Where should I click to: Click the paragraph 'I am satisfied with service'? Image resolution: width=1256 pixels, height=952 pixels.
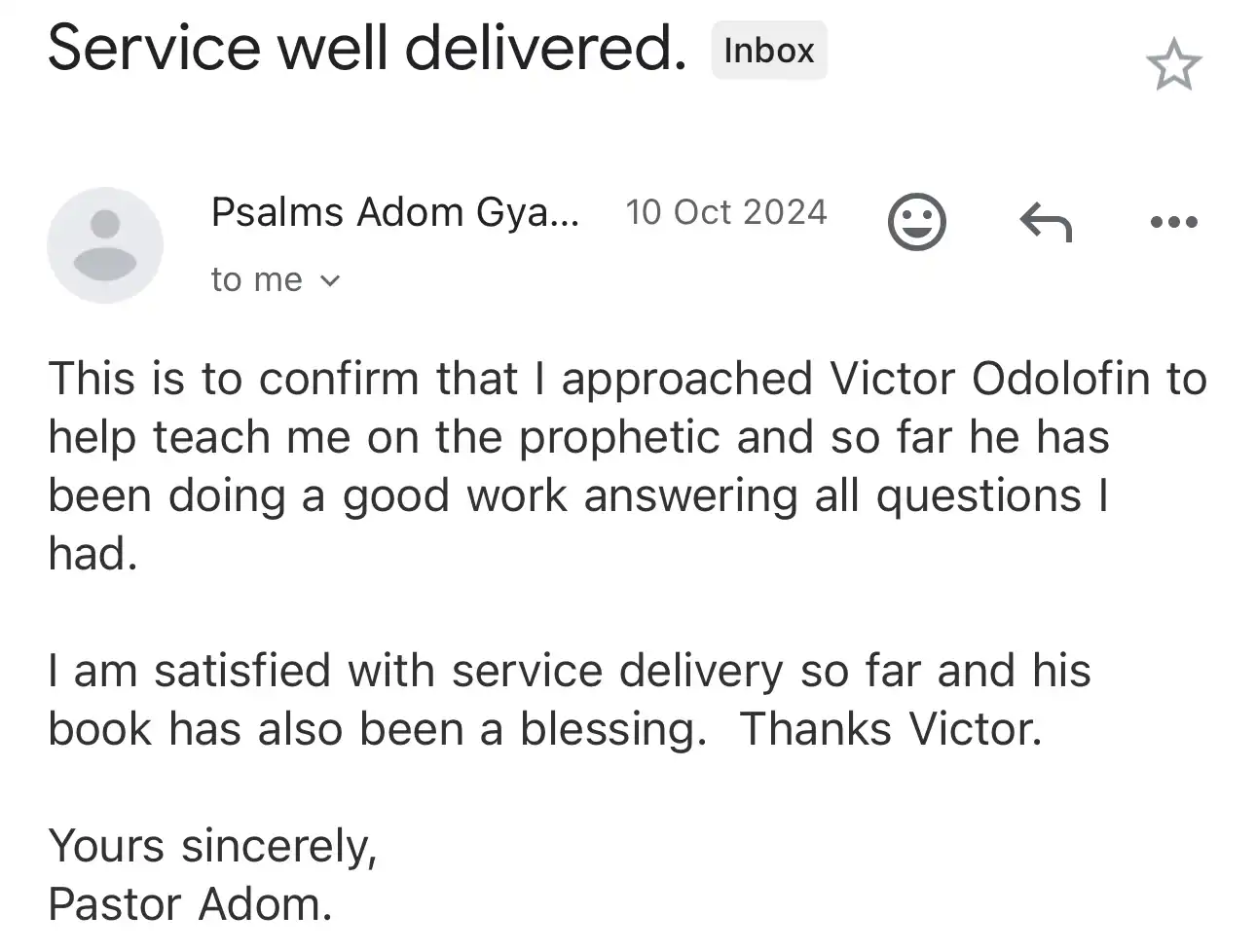click(570, 700)
